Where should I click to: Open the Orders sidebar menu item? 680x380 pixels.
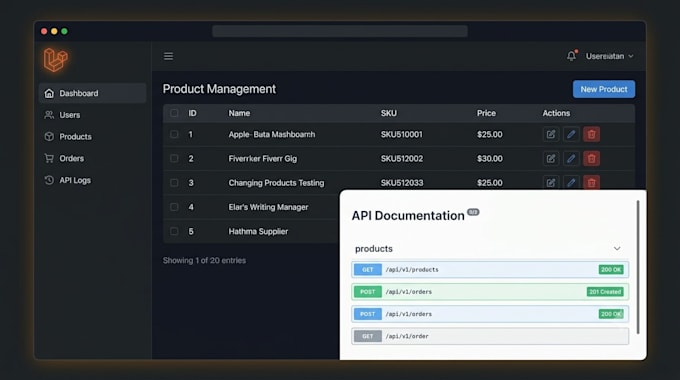tap(92, 158)
